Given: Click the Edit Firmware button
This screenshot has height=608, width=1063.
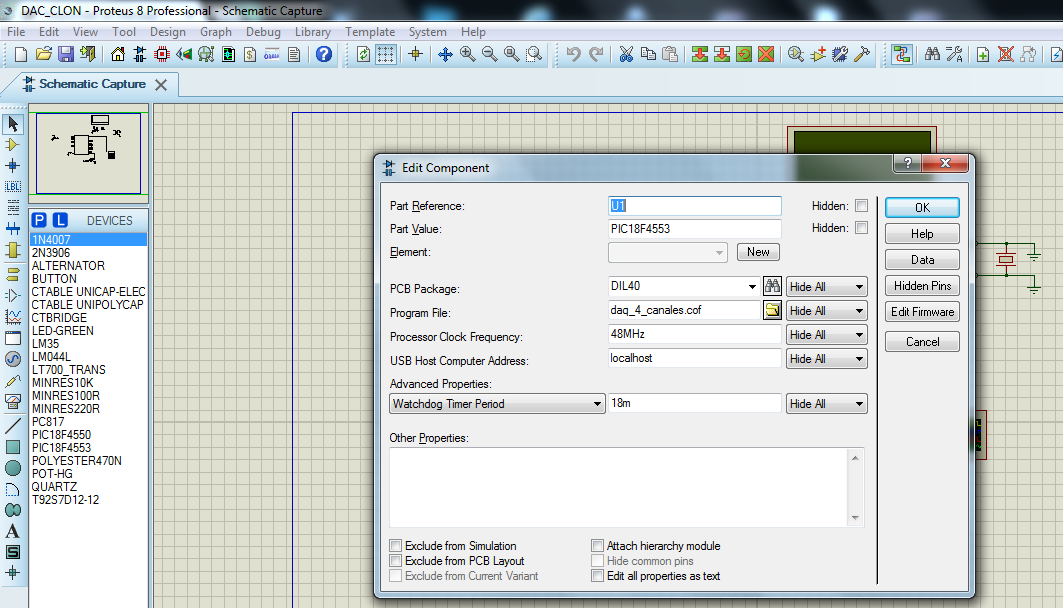Looking at the screenshot, I should pyautogui.click(x=922, y=312).
